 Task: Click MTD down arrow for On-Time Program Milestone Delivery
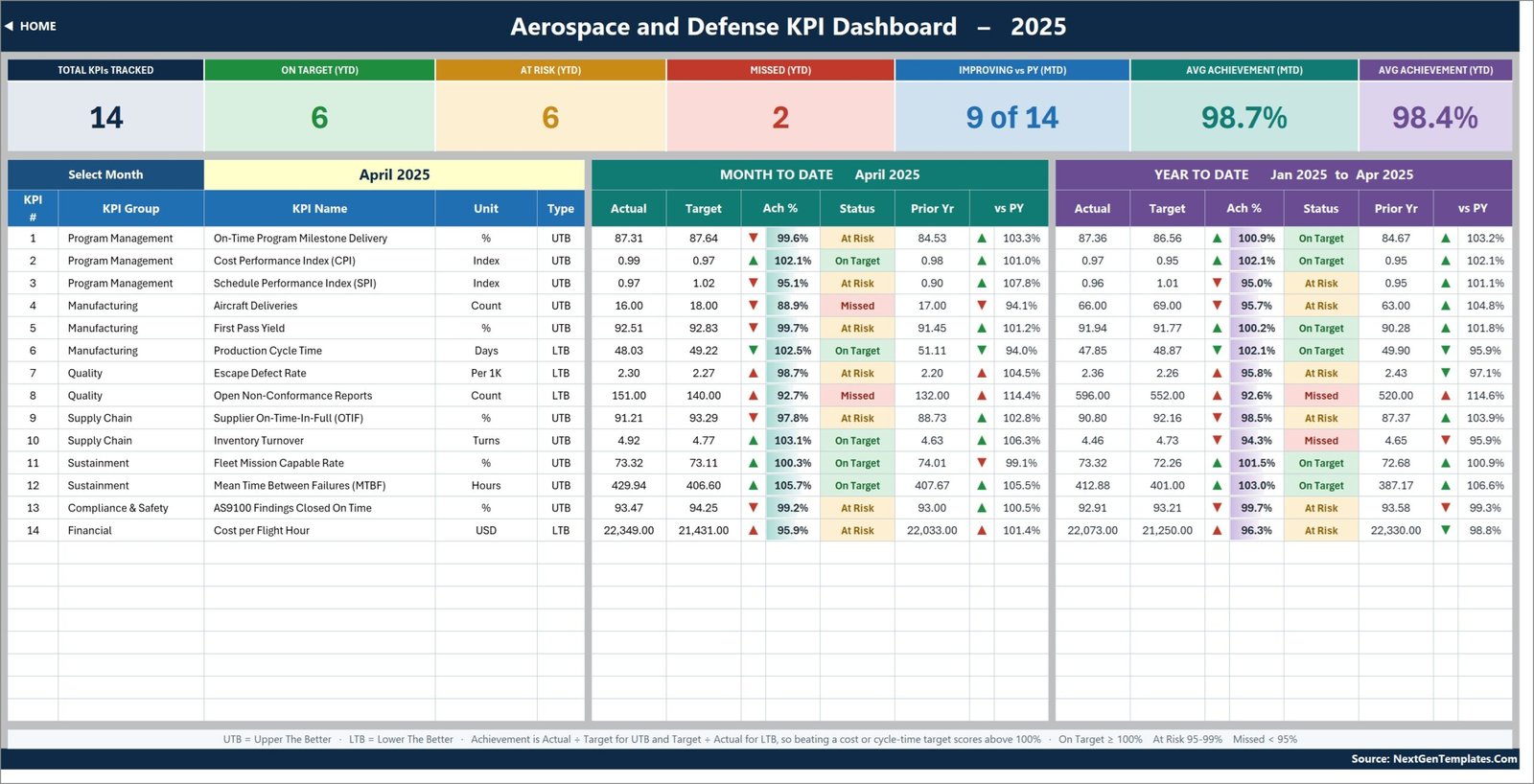click(x=754, y=238)
